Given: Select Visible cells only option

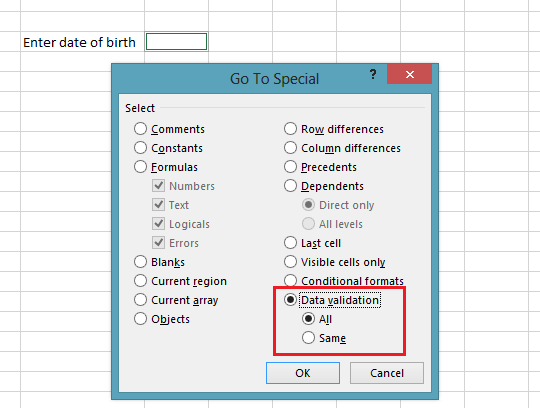Looking at the screenshot, I should tap(290, 262).
